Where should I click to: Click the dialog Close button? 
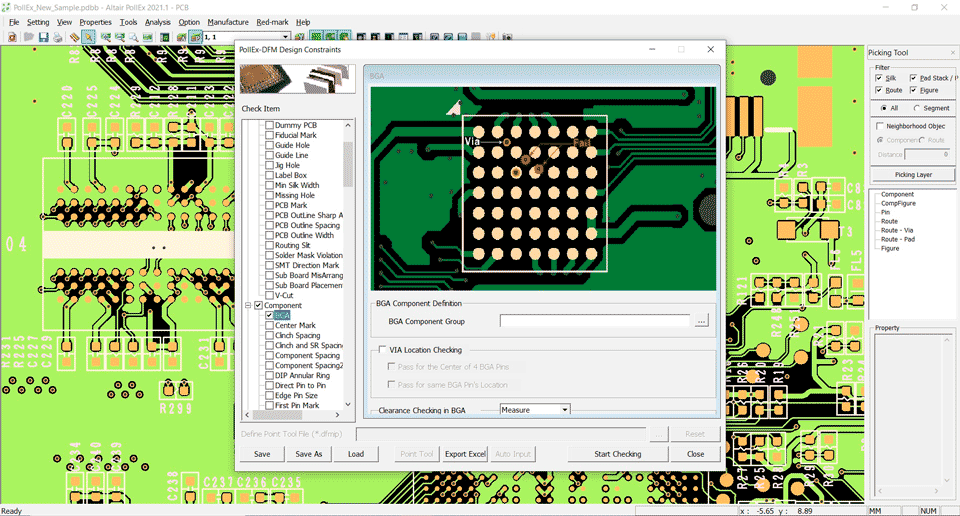coord(695,454)
